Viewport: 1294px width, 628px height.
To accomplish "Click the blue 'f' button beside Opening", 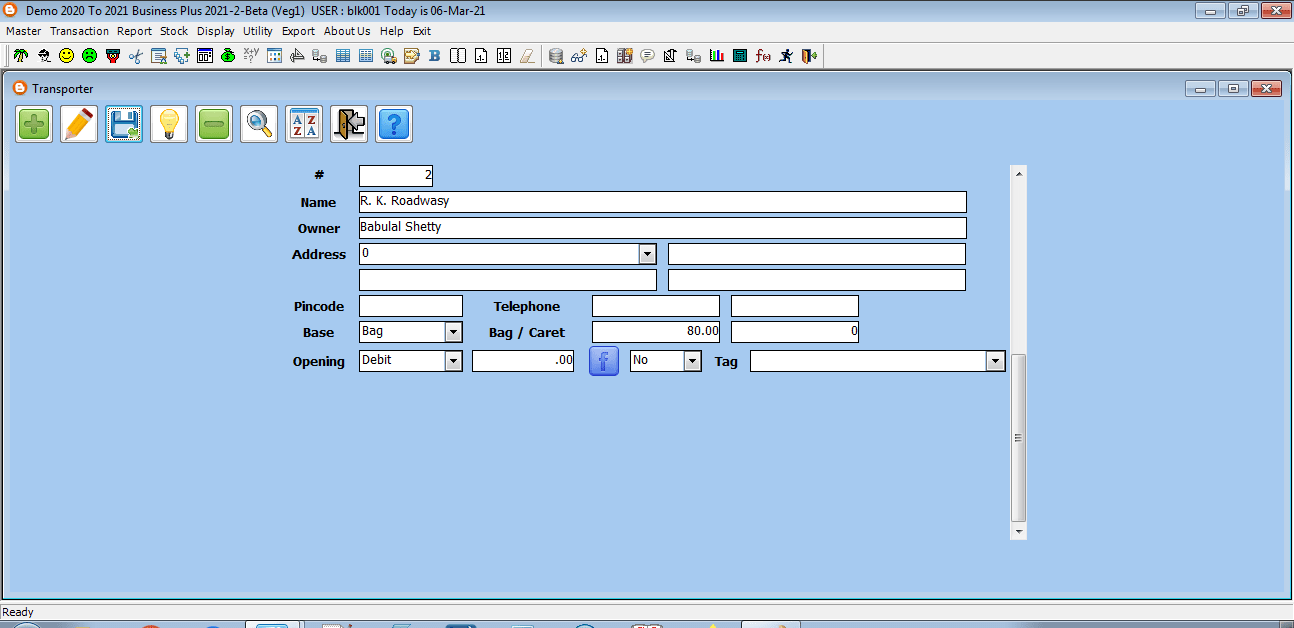I will click(x=604, y=361).
